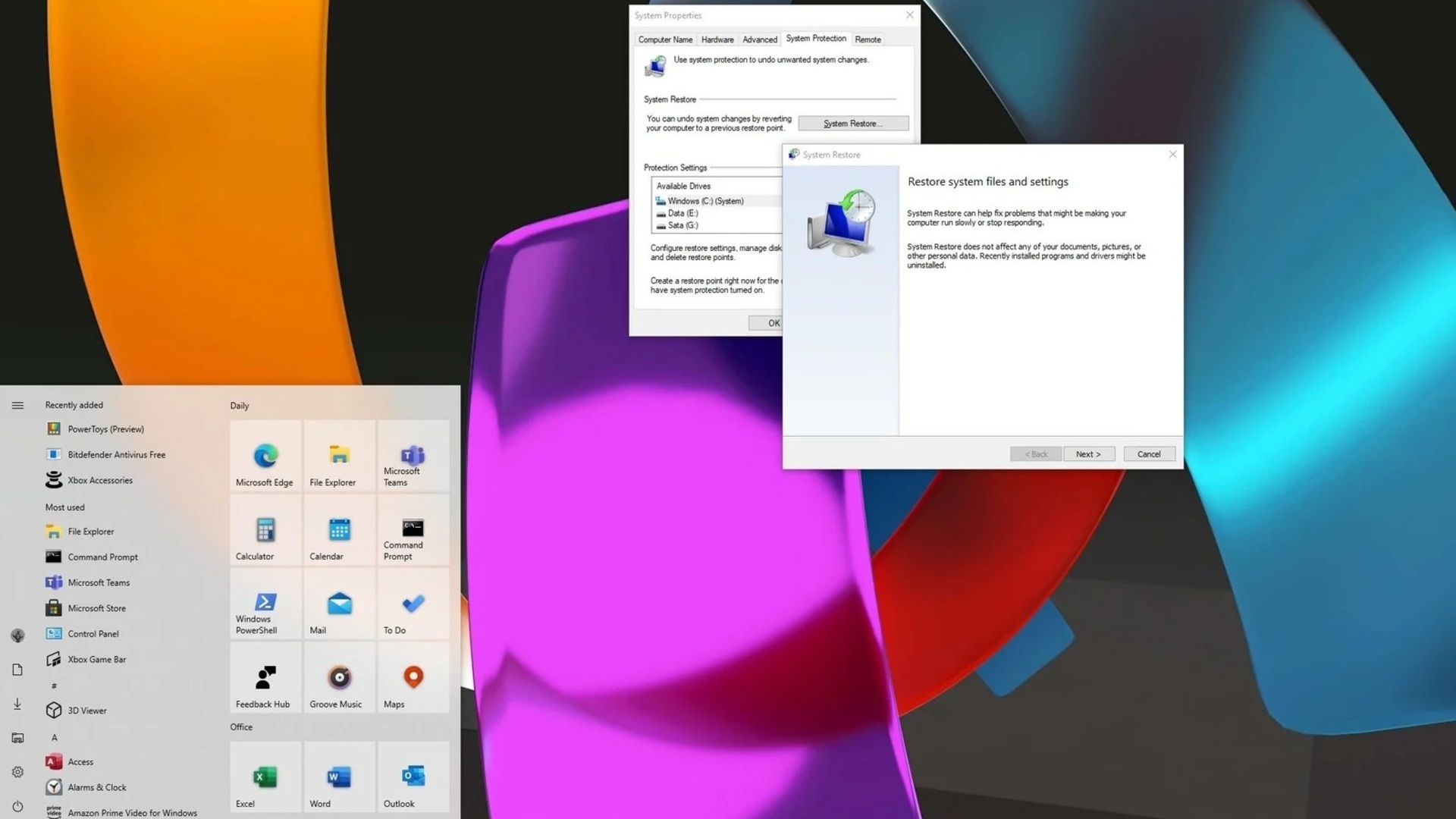
Task: Open Microsoft Edge tile
Action: click(x=265, y=457)
